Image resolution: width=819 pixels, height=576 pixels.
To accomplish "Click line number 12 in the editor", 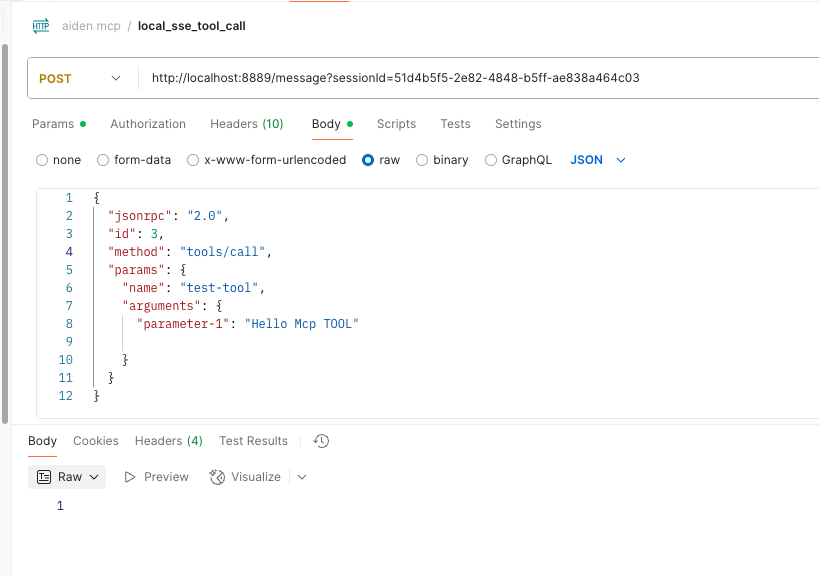I will click(65, 396).
